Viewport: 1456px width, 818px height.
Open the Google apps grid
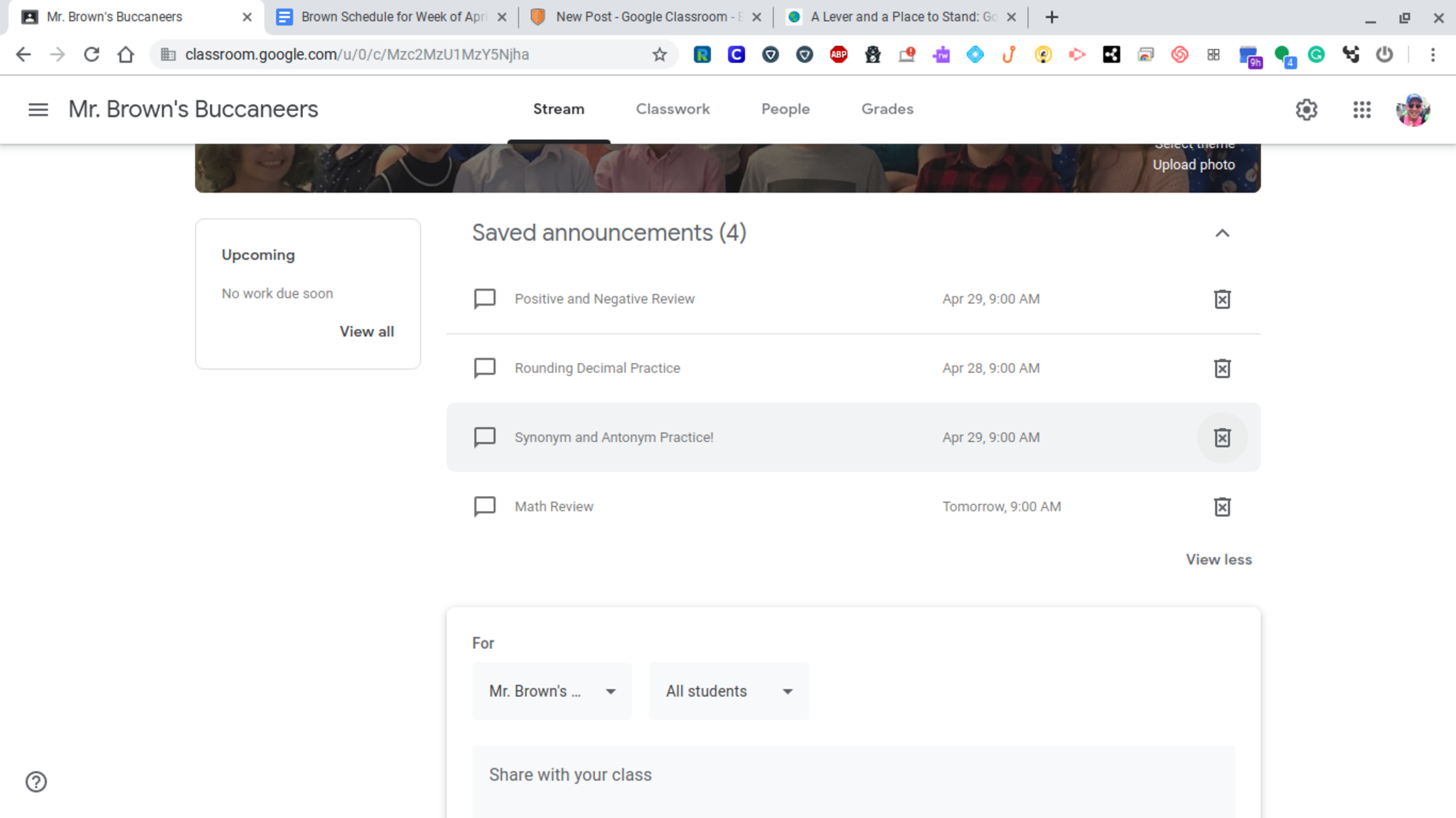(x=1361, y=109)
